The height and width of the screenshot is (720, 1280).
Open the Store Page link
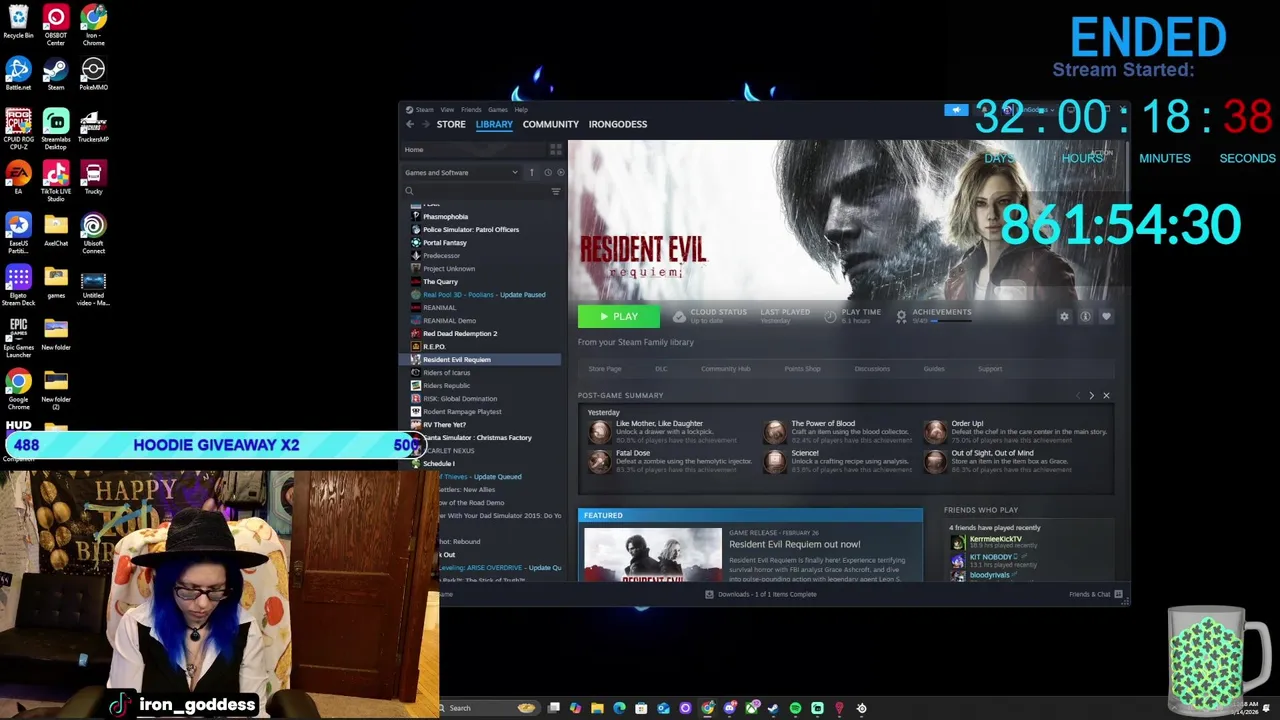pos(605,369)
